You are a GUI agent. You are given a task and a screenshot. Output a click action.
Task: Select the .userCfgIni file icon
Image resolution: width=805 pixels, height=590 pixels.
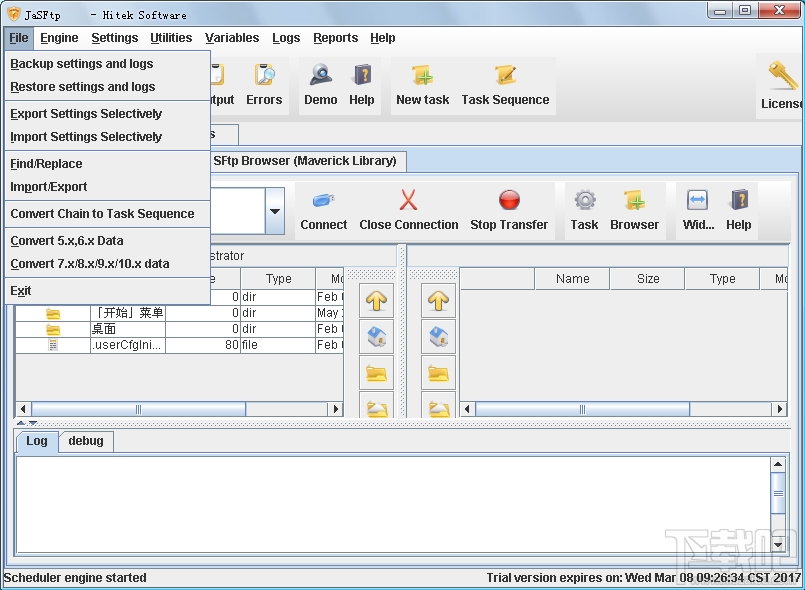point(53,345)
